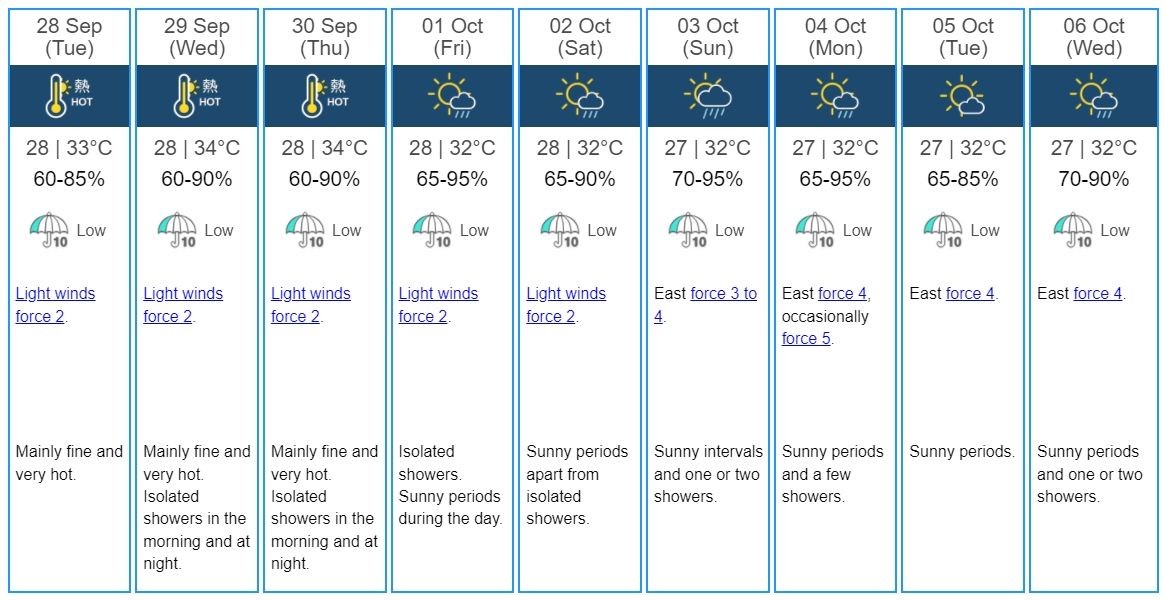This screenshot has height=601, width=1165.
Task: Select the 29 Sep (Wed) date header
Action: (x=197, y=37)
